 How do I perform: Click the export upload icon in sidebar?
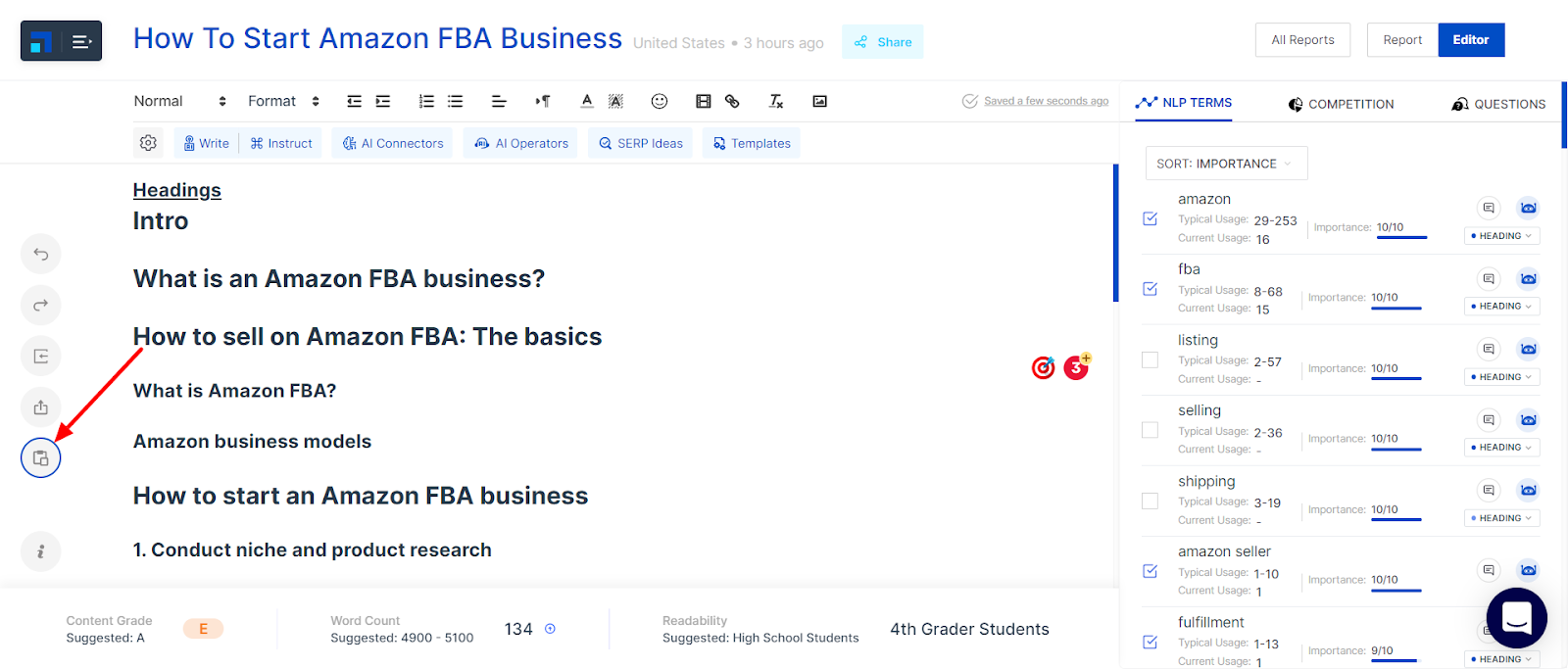(x=41, y=407)
